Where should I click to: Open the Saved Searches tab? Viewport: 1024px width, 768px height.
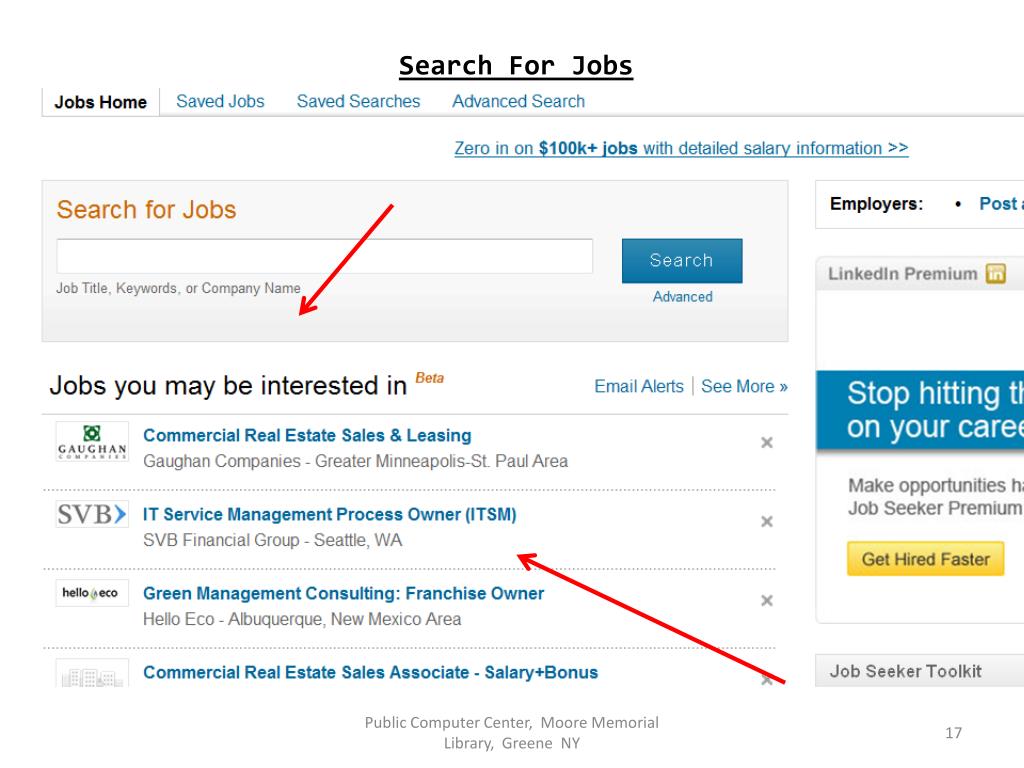point(359,101)
